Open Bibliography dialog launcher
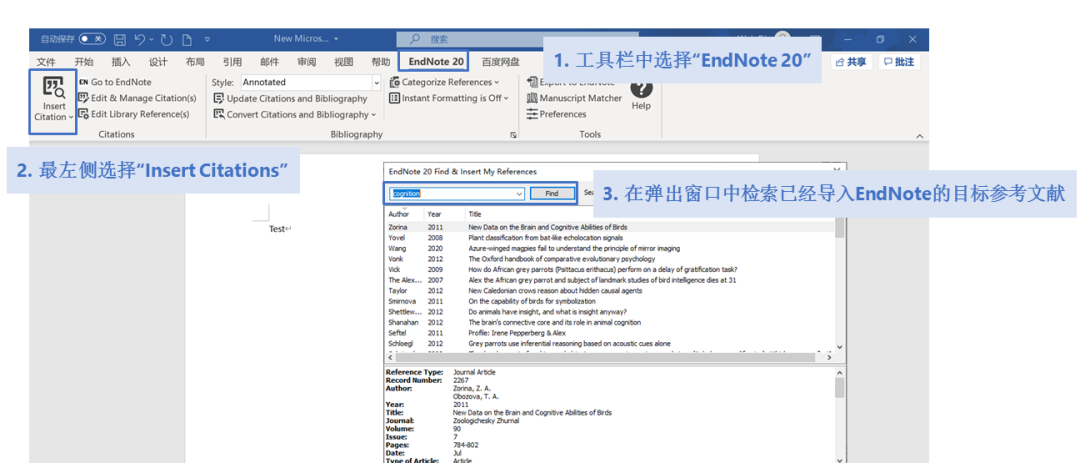The image size is (1080, 463). click(x=513, y=136)
